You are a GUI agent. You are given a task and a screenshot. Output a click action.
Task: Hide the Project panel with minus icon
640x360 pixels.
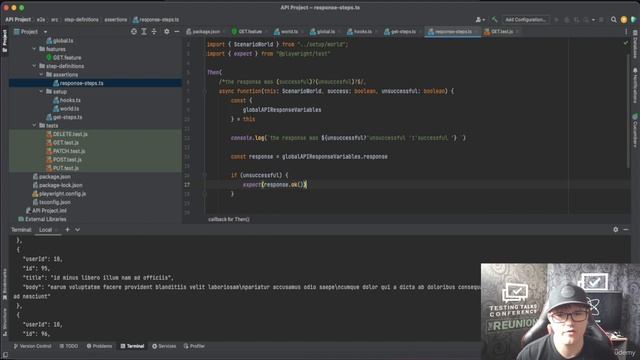tap(177, 31)
